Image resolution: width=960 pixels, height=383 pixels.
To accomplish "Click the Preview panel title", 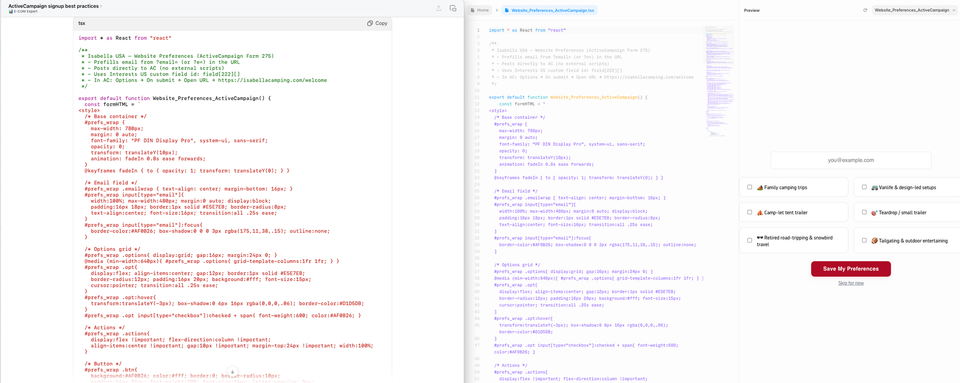I will click(751, 10).
